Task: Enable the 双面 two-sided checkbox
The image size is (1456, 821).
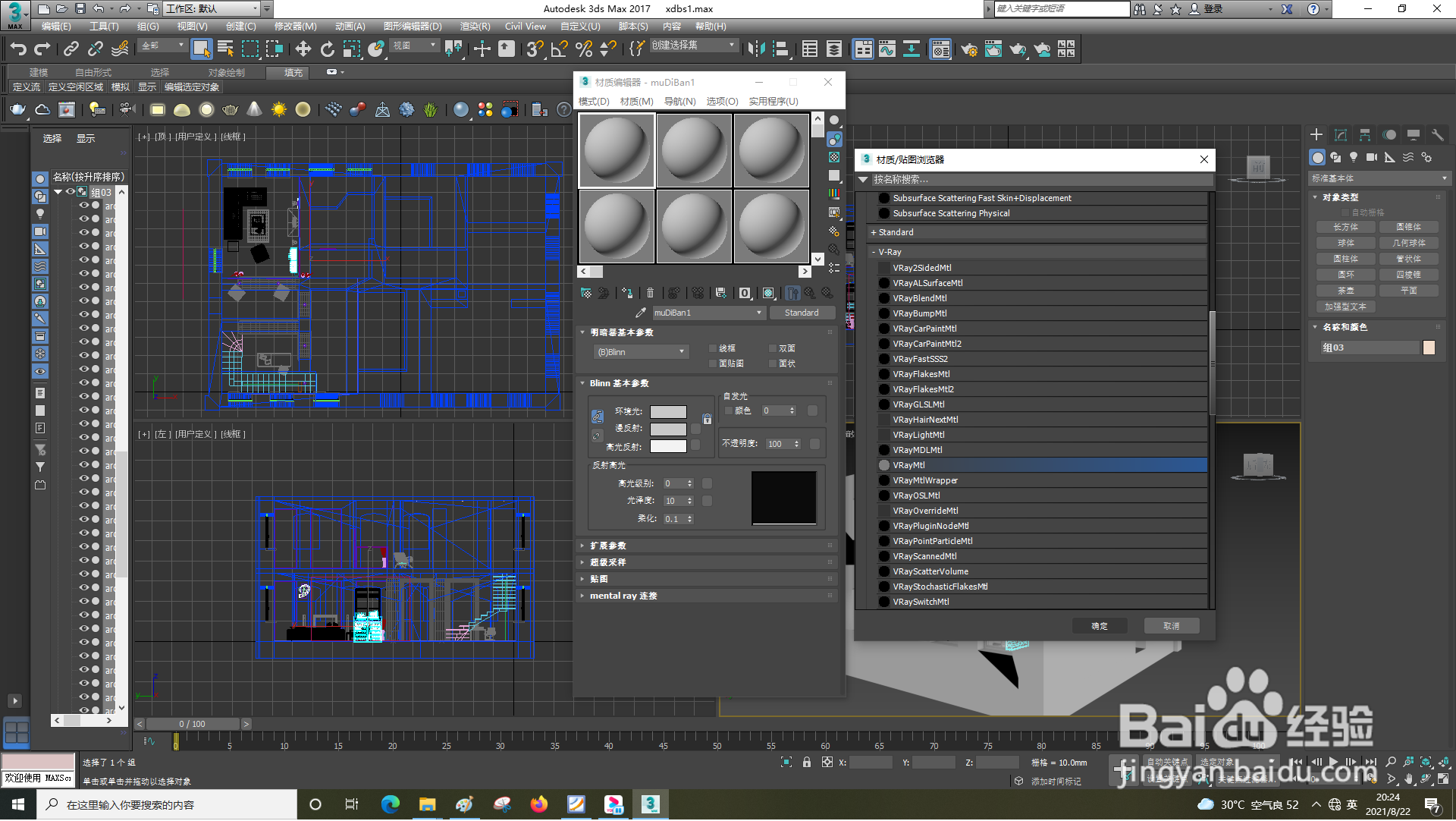Action: pos(773,348)
